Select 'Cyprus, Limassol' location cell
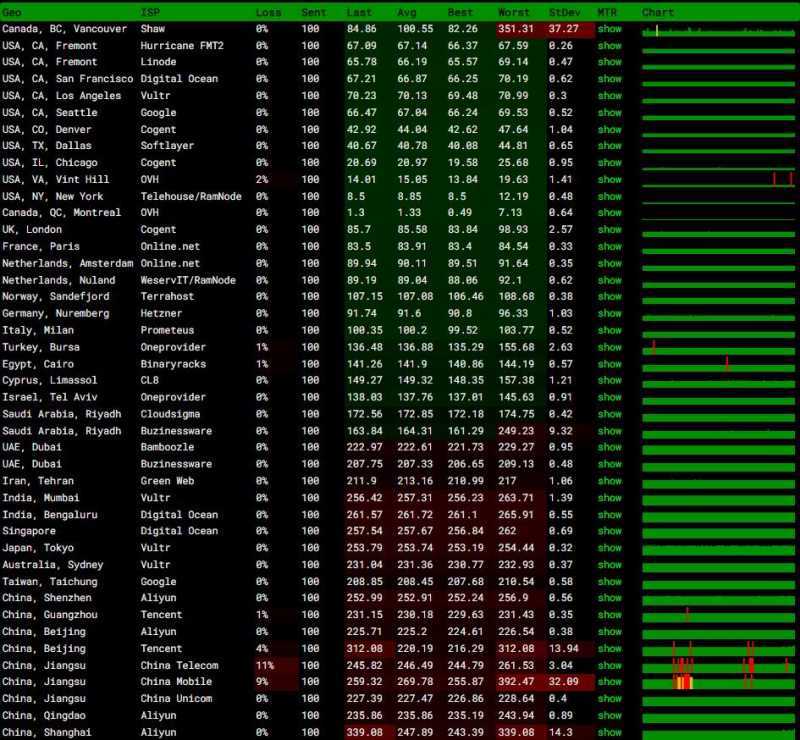 (x=49, y=381)
